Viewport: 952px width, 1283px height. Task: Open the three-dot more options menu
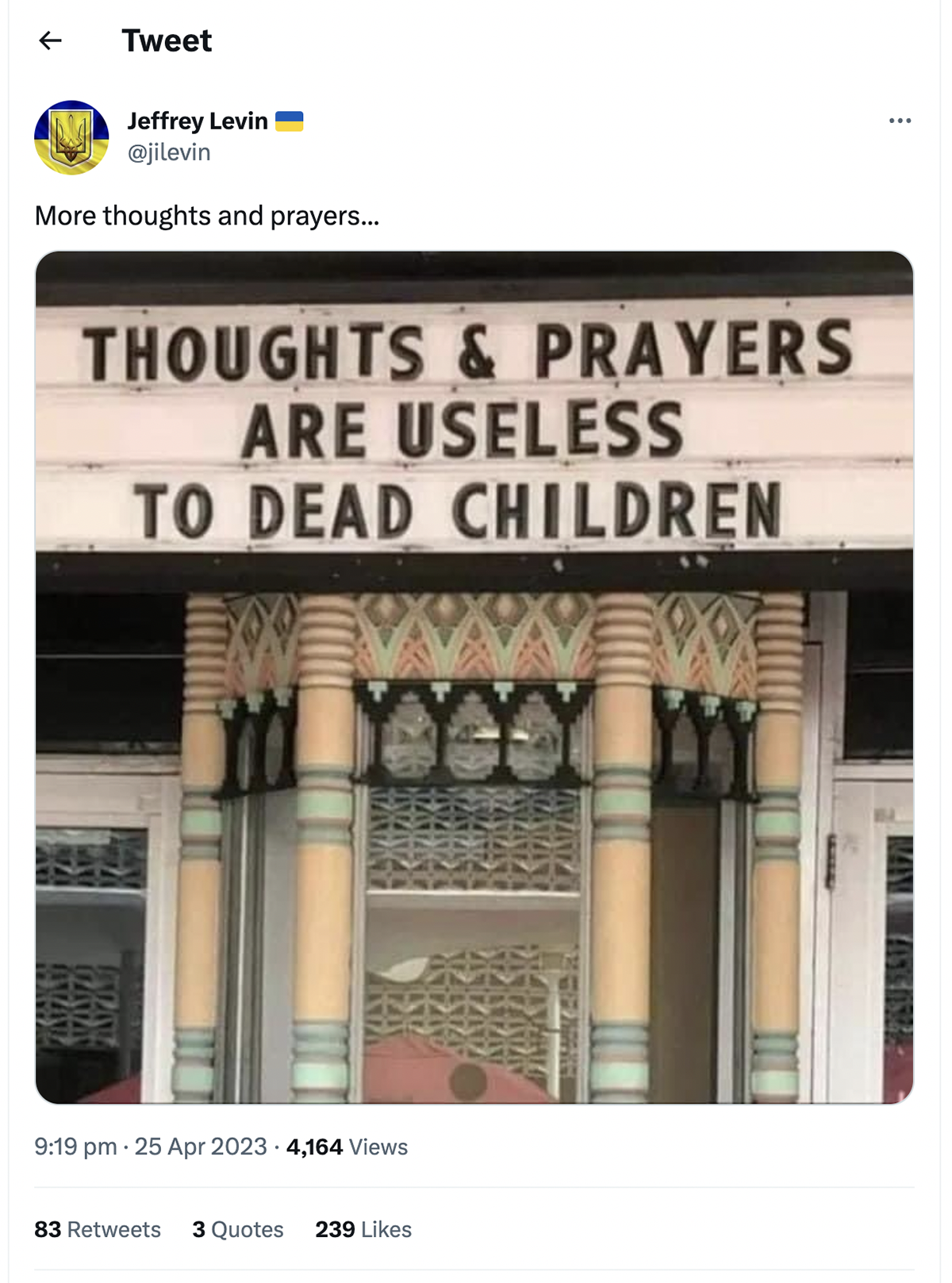(900, 121)
